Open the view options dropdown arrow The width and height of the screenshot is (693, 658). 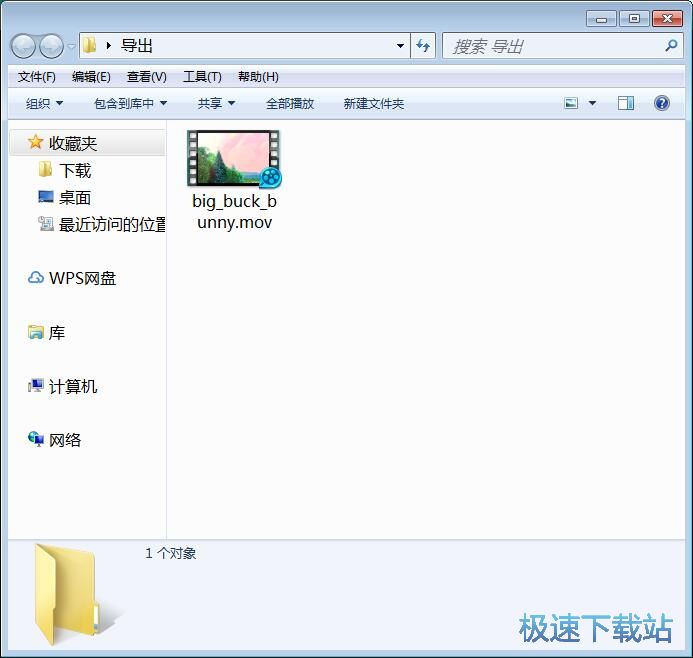coord(592,103)
